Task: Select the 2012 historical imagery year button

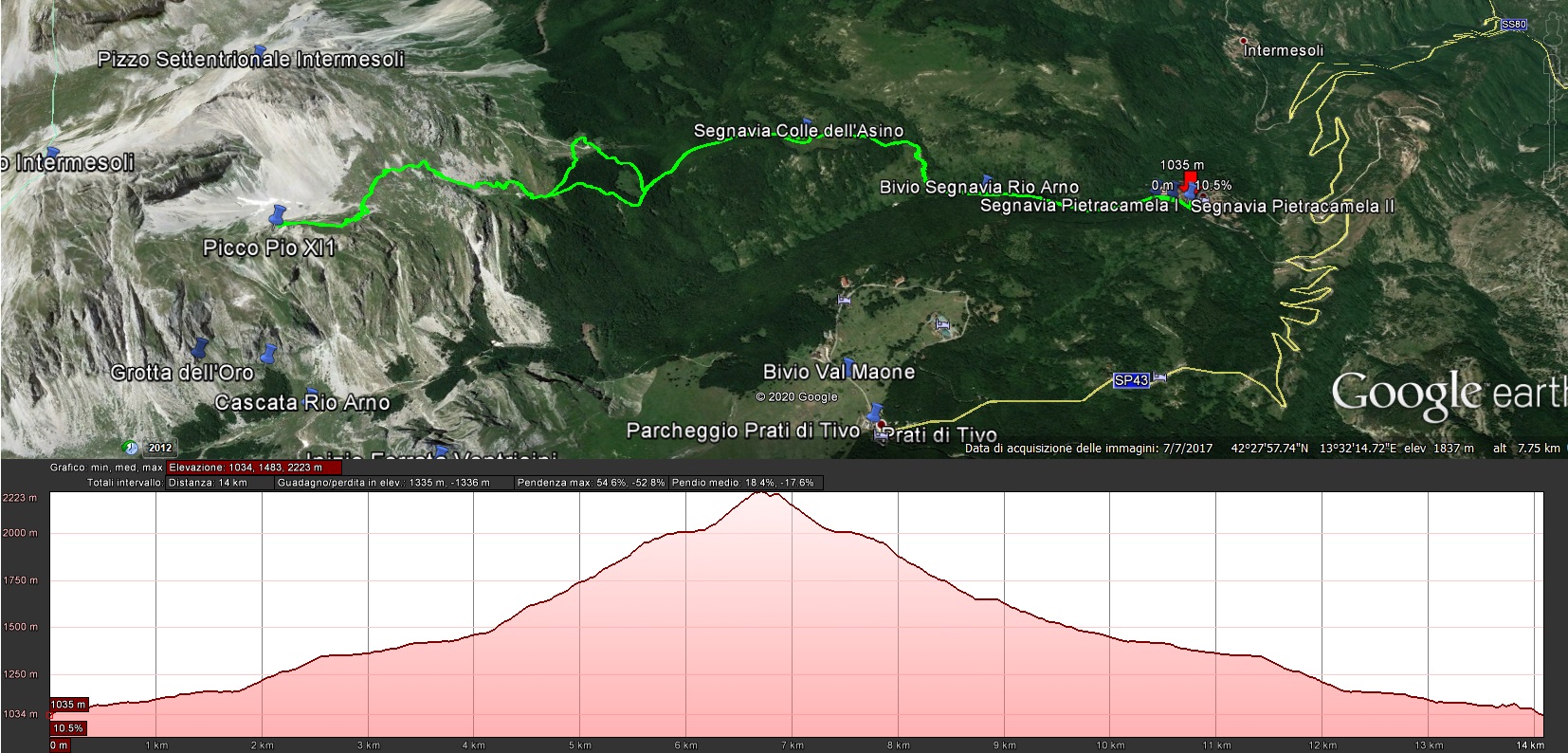Action: pyautogui.click(x=159, y=448)
